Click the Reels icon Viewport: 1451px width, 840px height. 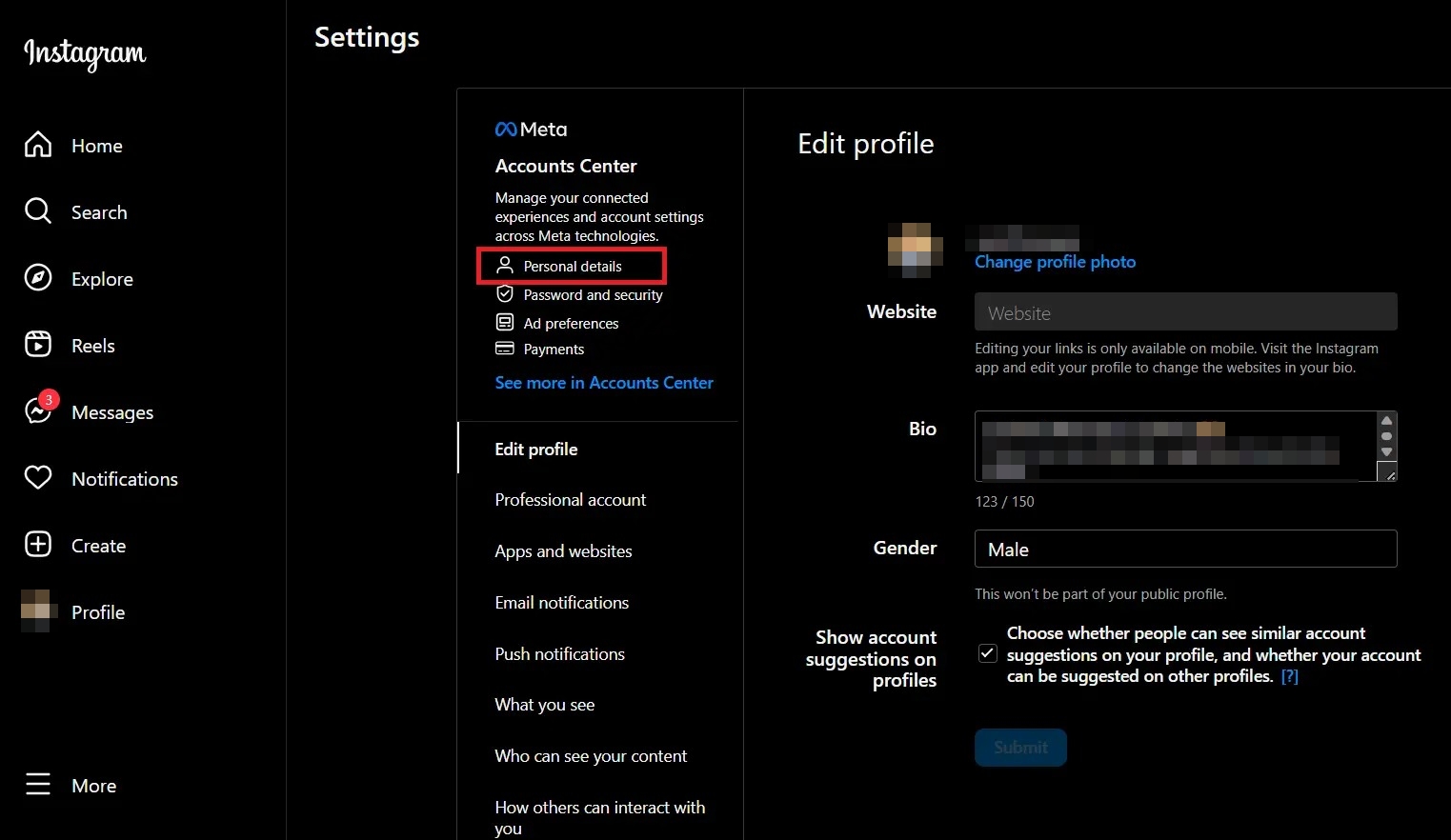pos(38,345)
